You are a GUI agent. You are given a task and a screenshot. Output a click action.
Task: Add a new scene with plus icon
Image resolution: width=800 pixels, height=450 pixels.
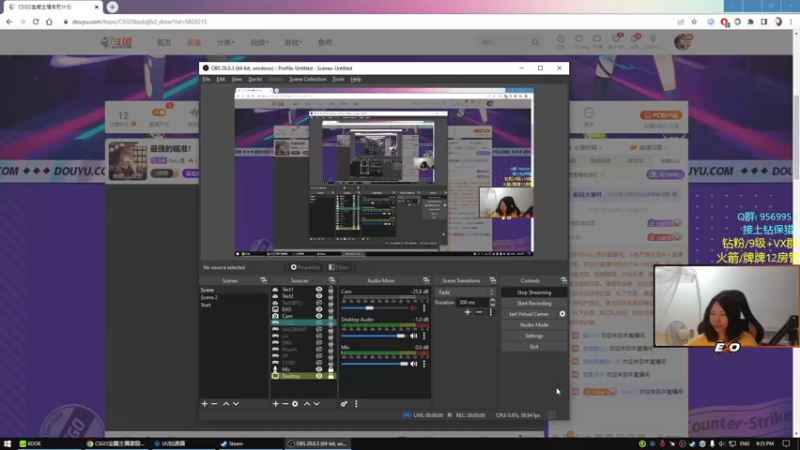205,404
